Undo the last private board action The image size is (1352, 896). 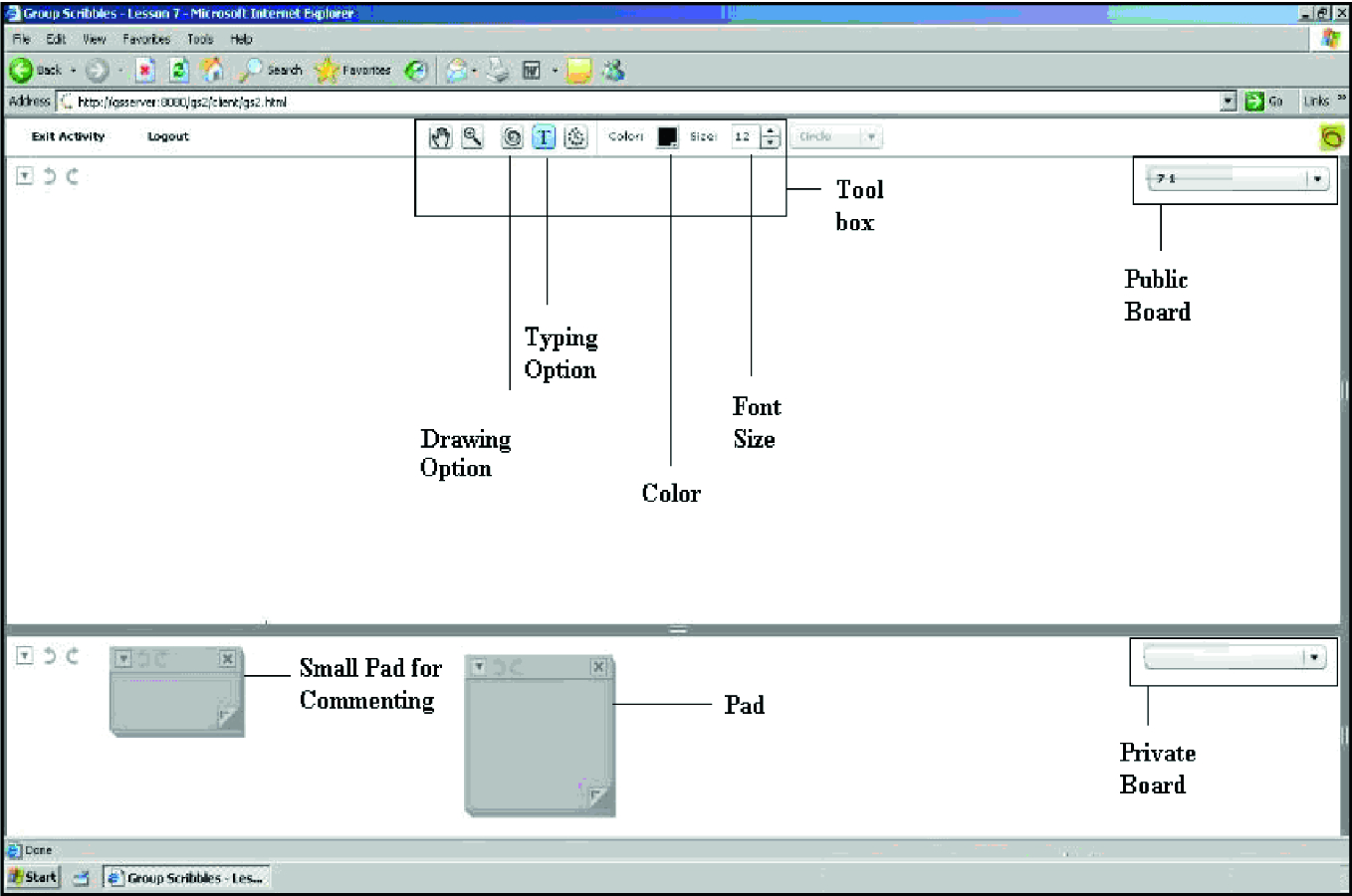49,655
